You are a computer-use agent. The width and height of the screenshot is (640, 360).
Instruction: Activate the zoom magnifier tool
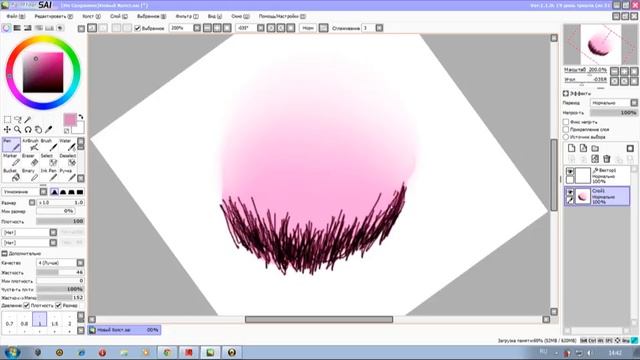click(x=18, y=130)
